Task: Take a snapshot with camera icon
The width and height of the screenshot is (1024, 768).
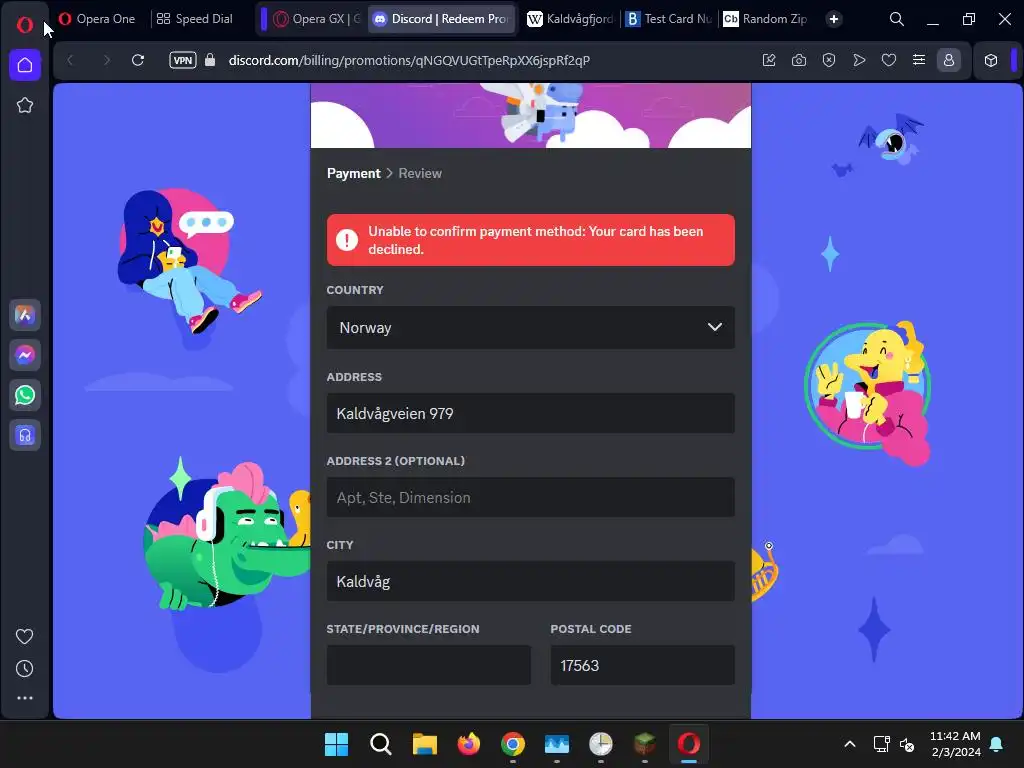Action: tap(799, 60)
